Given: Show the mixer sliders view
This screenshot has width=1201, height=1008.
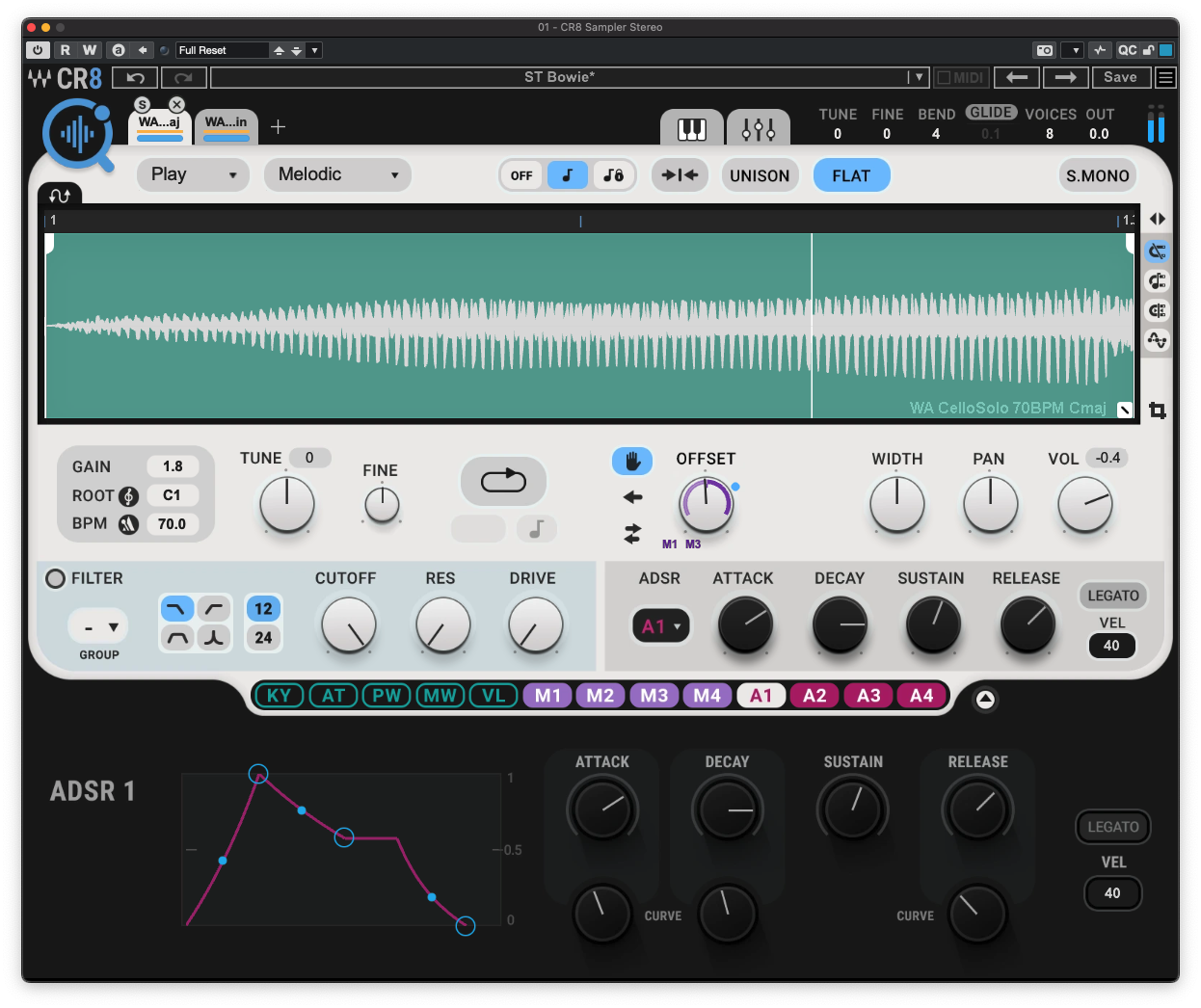Looking at the screenshot, I should coord(758,128).
